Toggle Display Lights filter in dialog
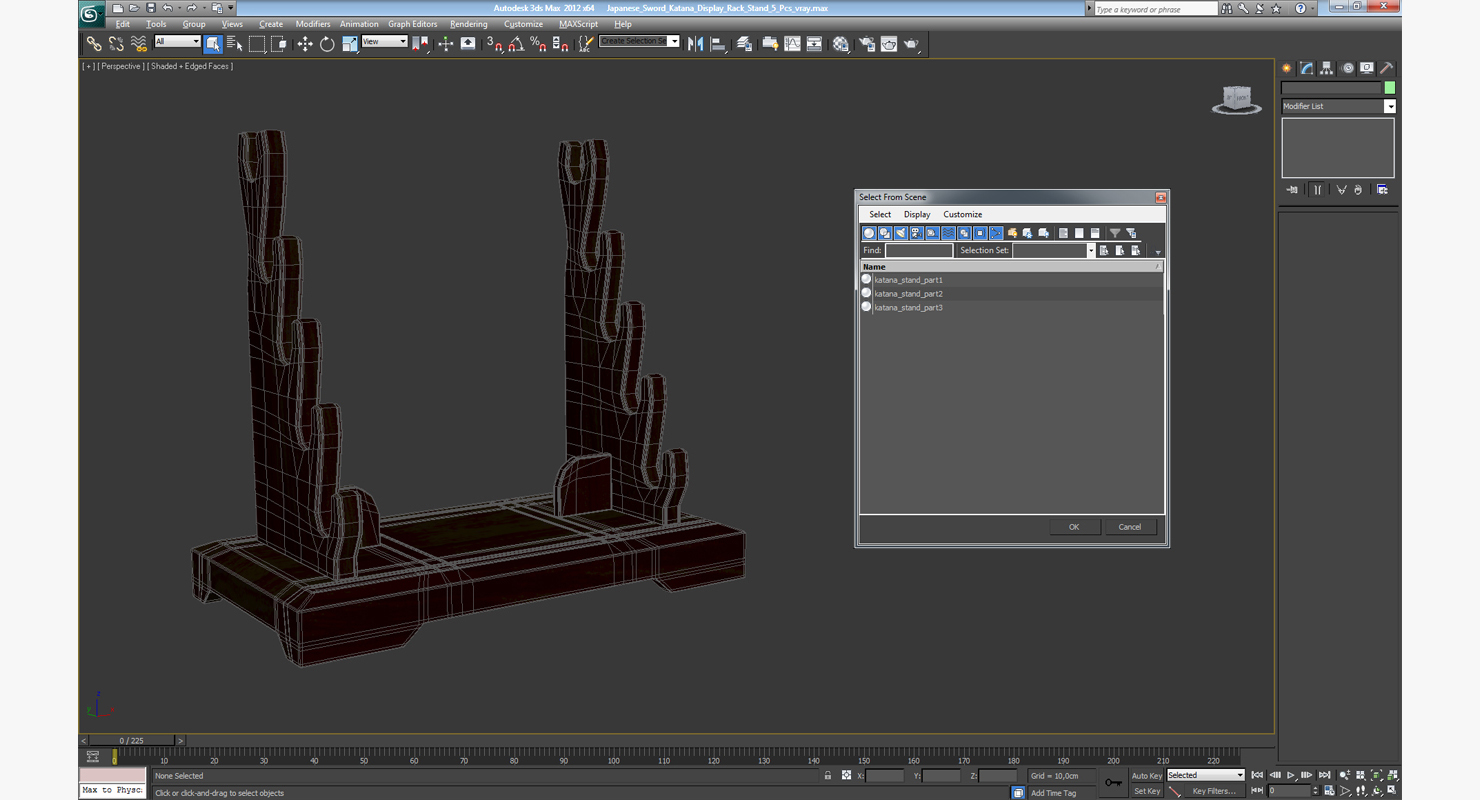Image resolution: width=1480 pixels, height=800 pixels. tap(901, 233)
